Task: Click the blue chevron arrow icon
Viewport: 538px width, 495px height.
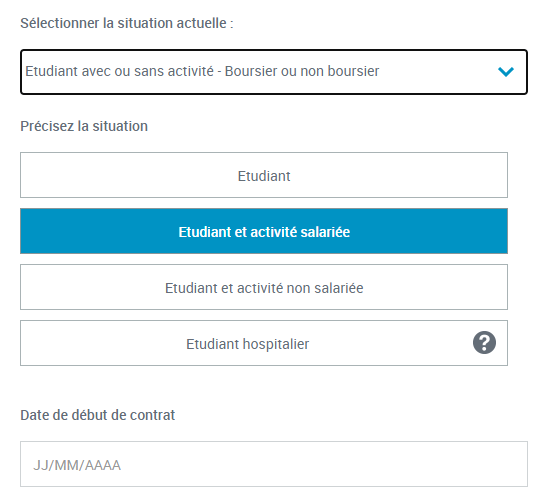Action: 506,72
